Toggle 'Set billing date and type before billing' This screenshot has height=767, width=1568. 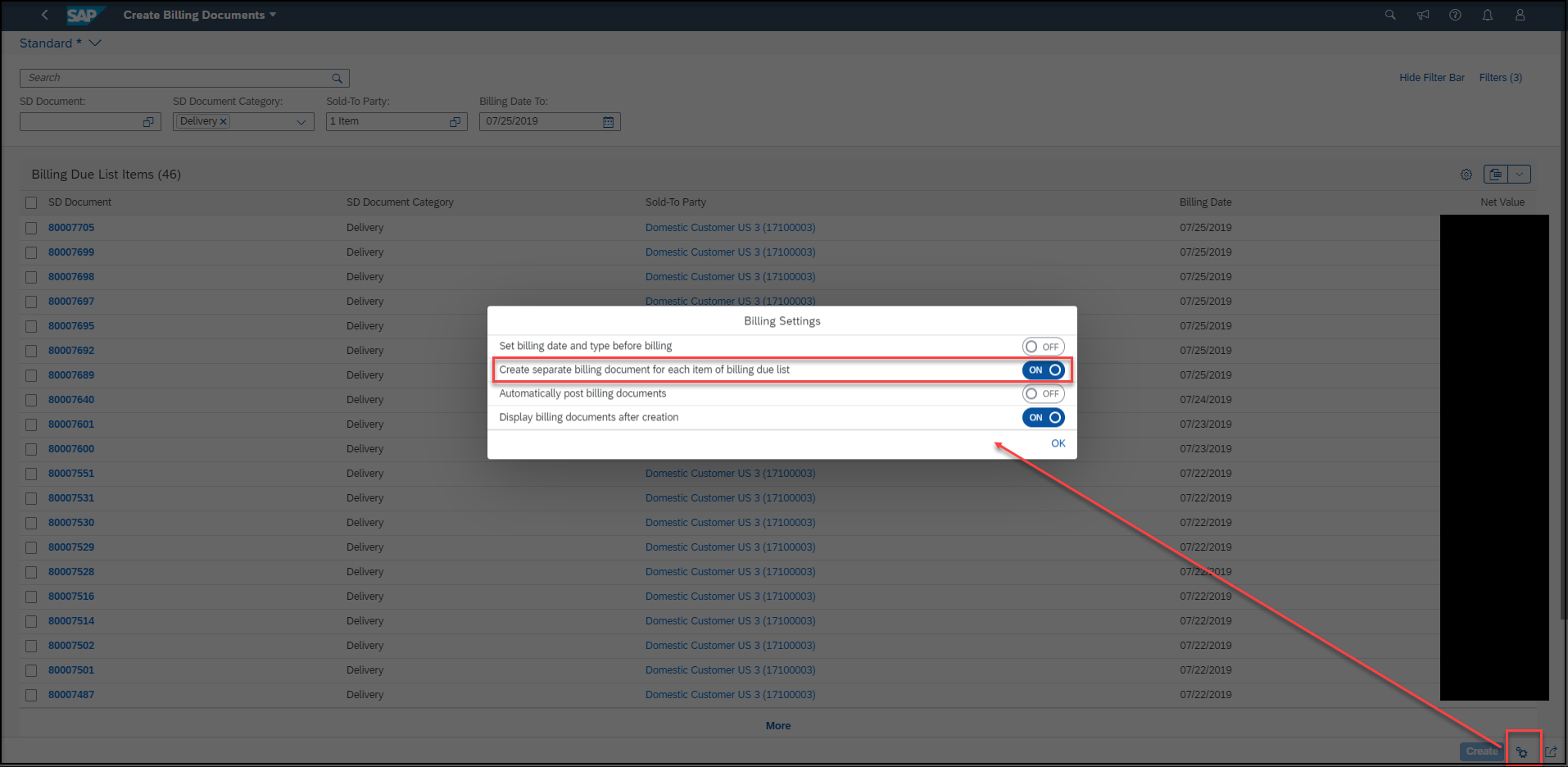tap(1043, 347)
